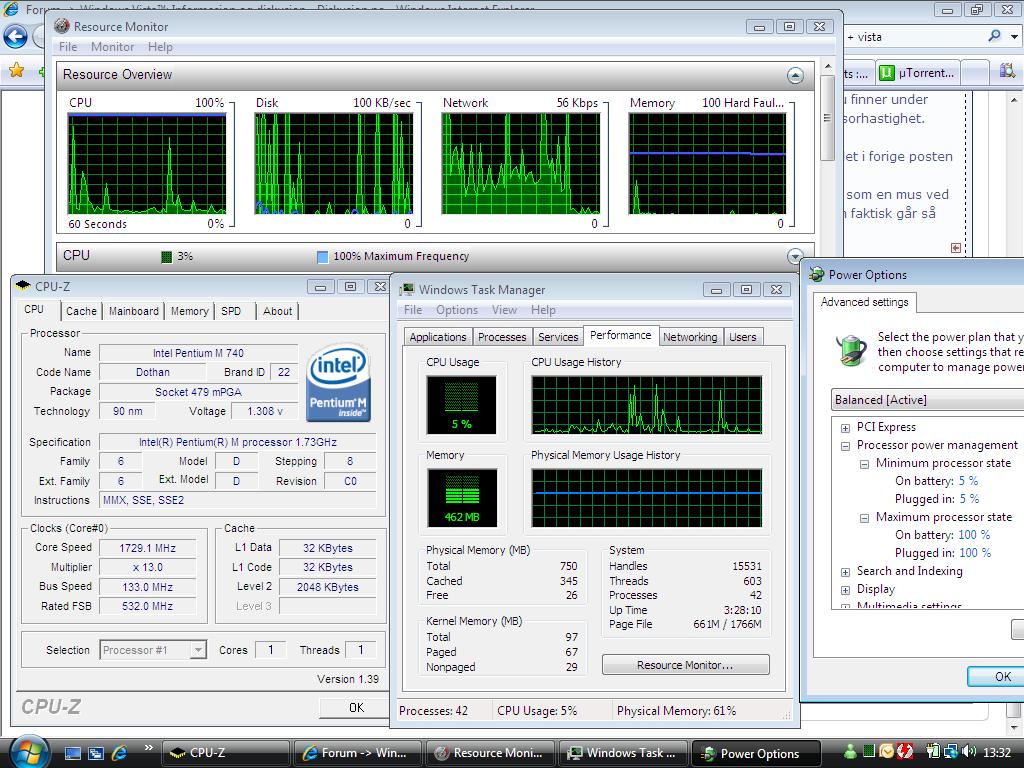Image resolution: width=1024 pixels, height=768 pixels.
Task: Click the system clock showing 13:32
Action: point(997,752)
